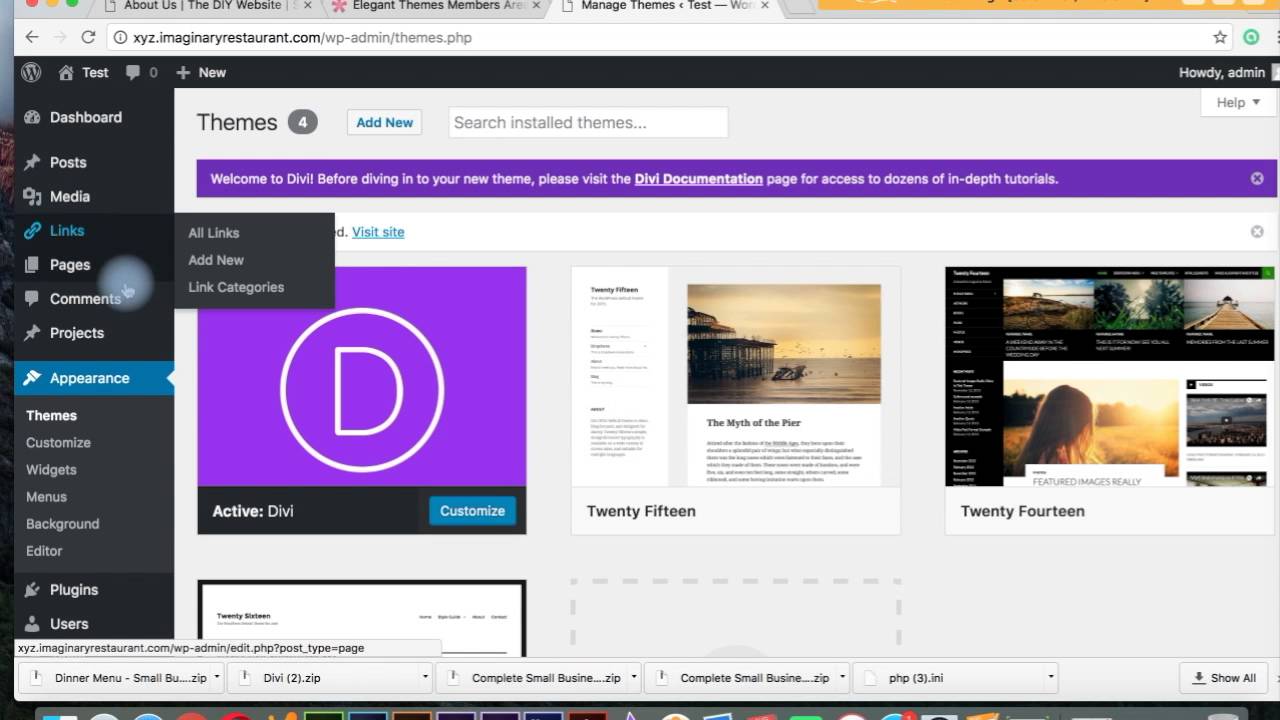The image size is (1280, 720).
Task: Click the Plugins plug icon
Action: click(32, 589)
